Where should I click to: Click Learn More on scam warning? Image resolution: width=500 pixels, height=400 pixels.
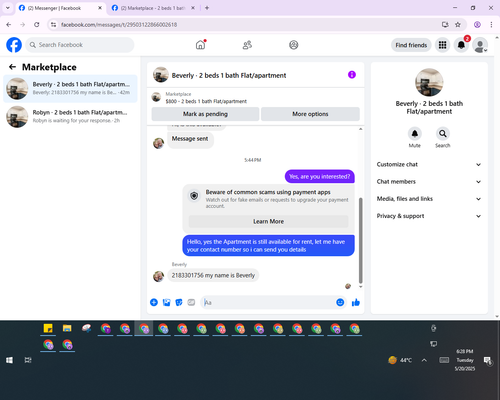click(x=268, y=221)
